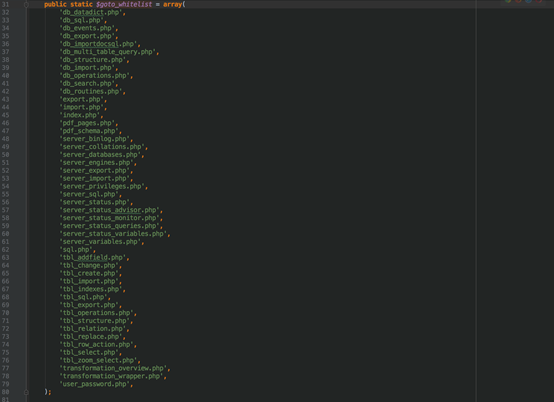Open file in Safari browser icon
Image resolution: width=554 pixels, height=402 pixels.
[529, 1]
